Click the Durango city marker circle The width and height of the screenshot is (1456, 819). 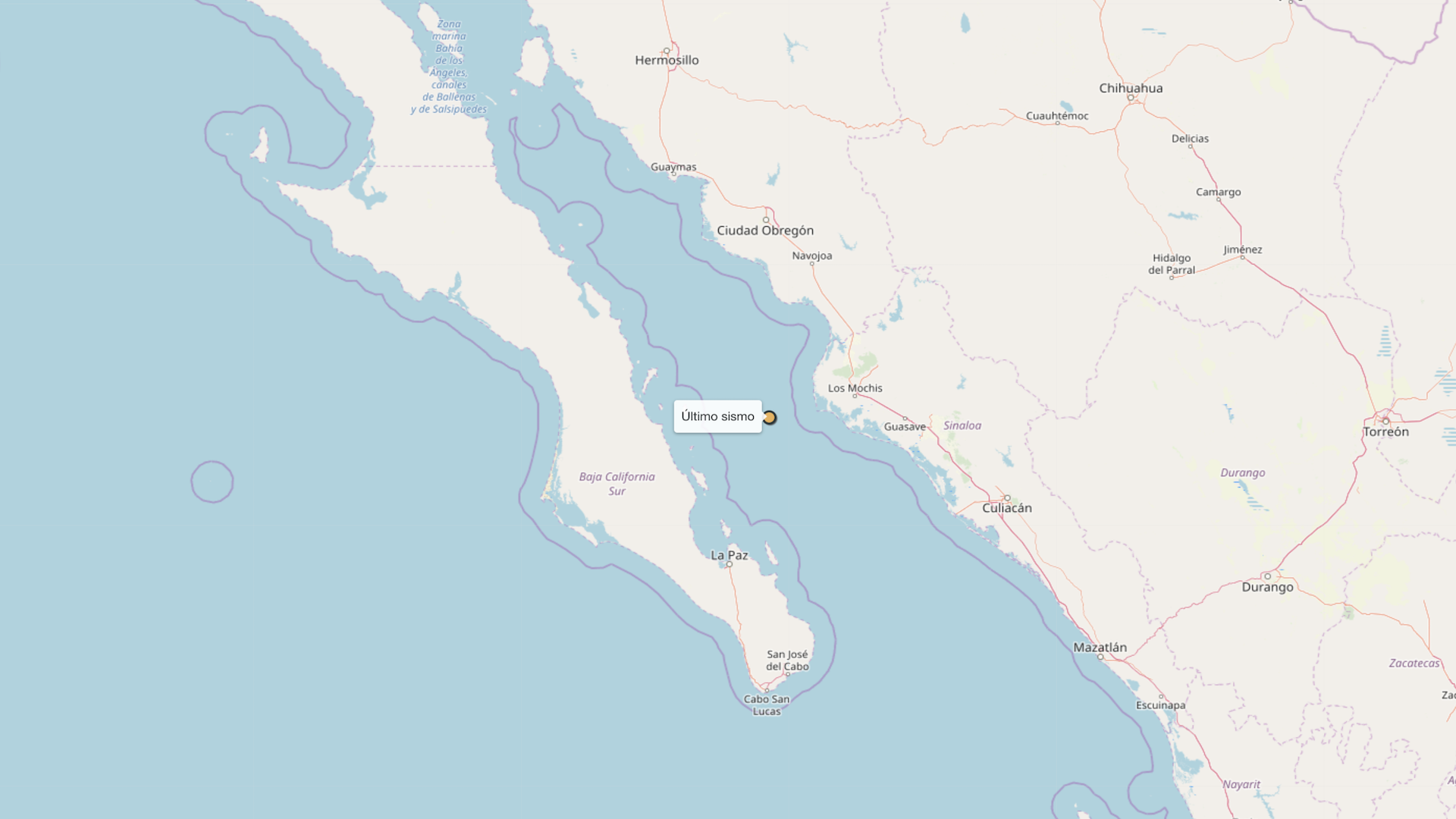(1267, 576)
